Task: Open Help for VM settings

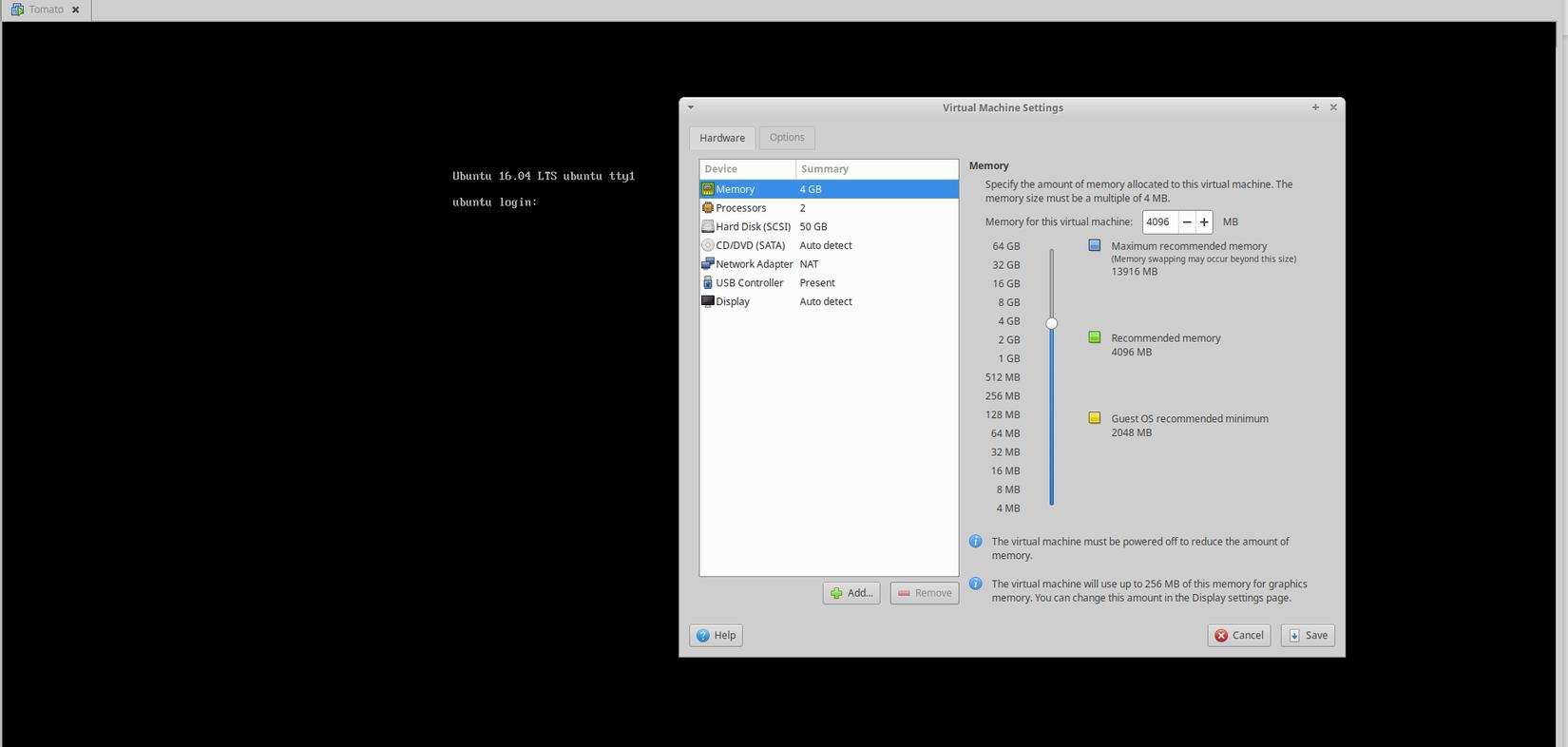Action: click(716, 635)
